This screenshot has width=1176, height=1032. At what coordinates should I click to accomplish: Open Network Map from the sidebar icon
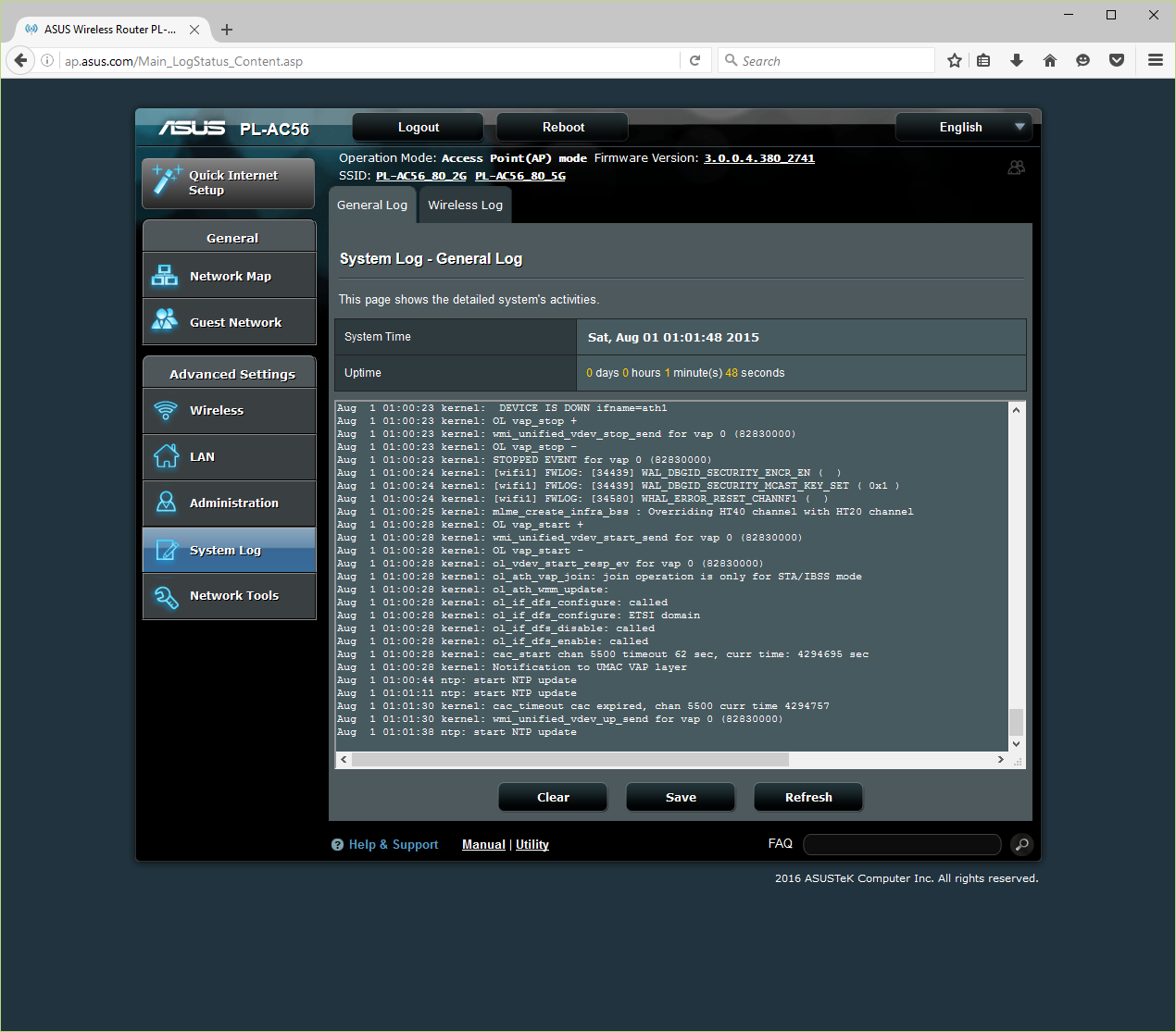coord(165,276)
